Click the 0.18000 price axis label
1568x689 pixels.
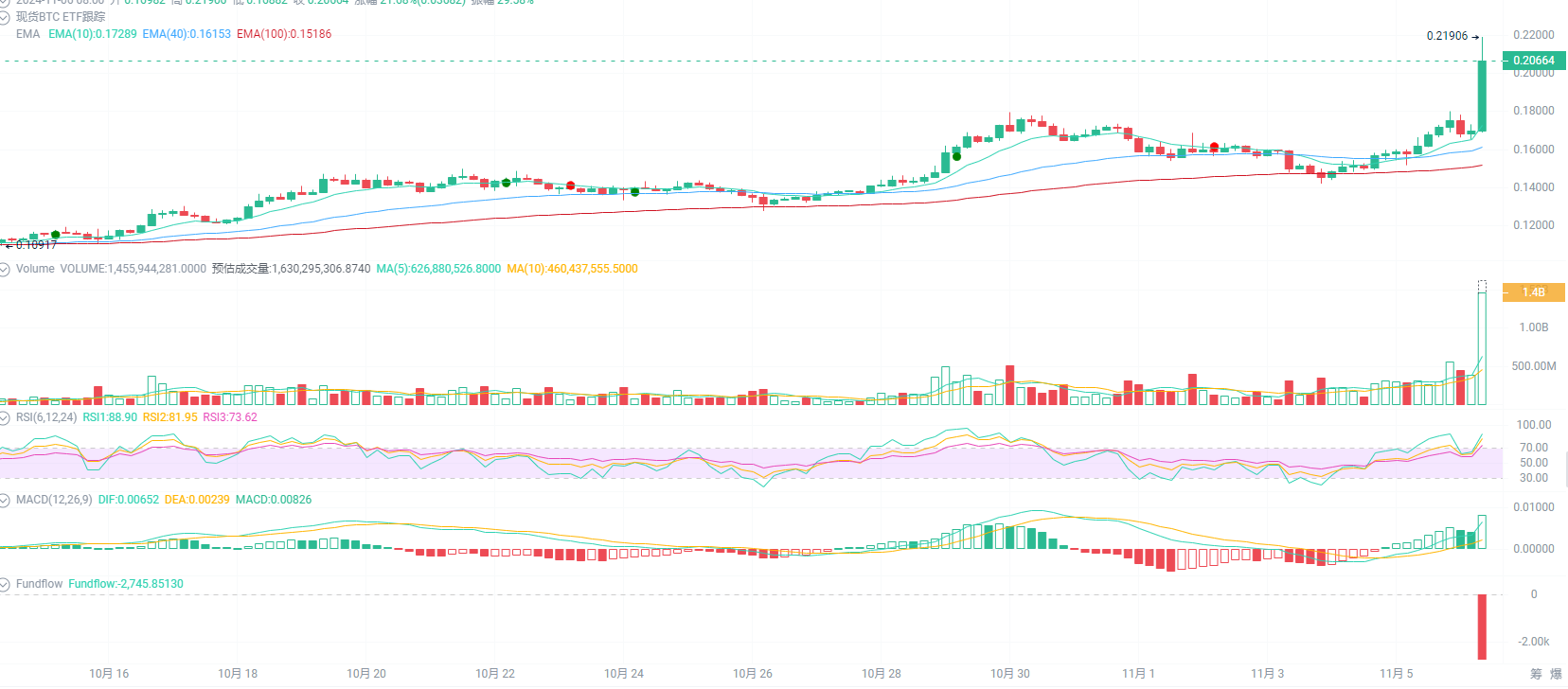coord(1534,111)
